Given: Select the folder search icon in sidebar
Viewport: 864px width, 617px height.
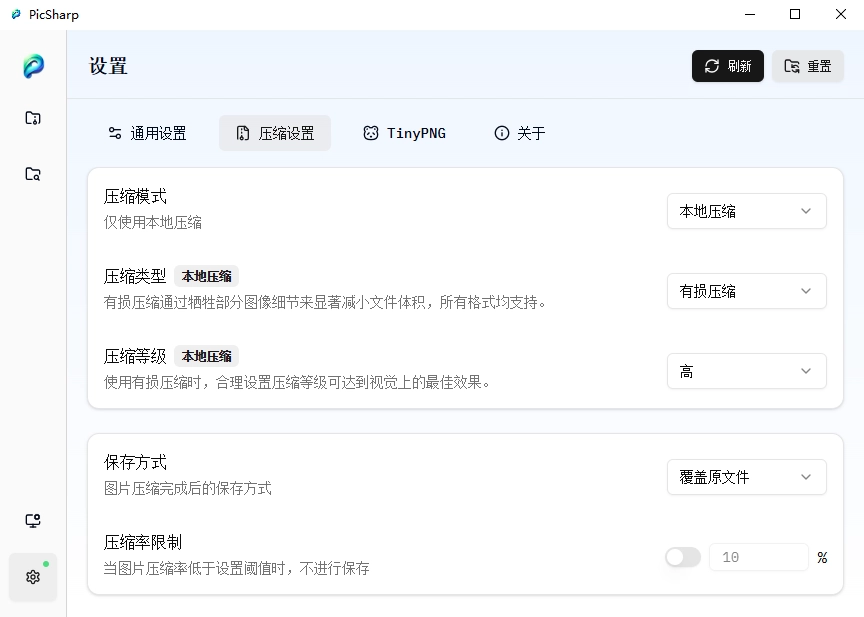Looking at the screenshot, I should (33, 173).
